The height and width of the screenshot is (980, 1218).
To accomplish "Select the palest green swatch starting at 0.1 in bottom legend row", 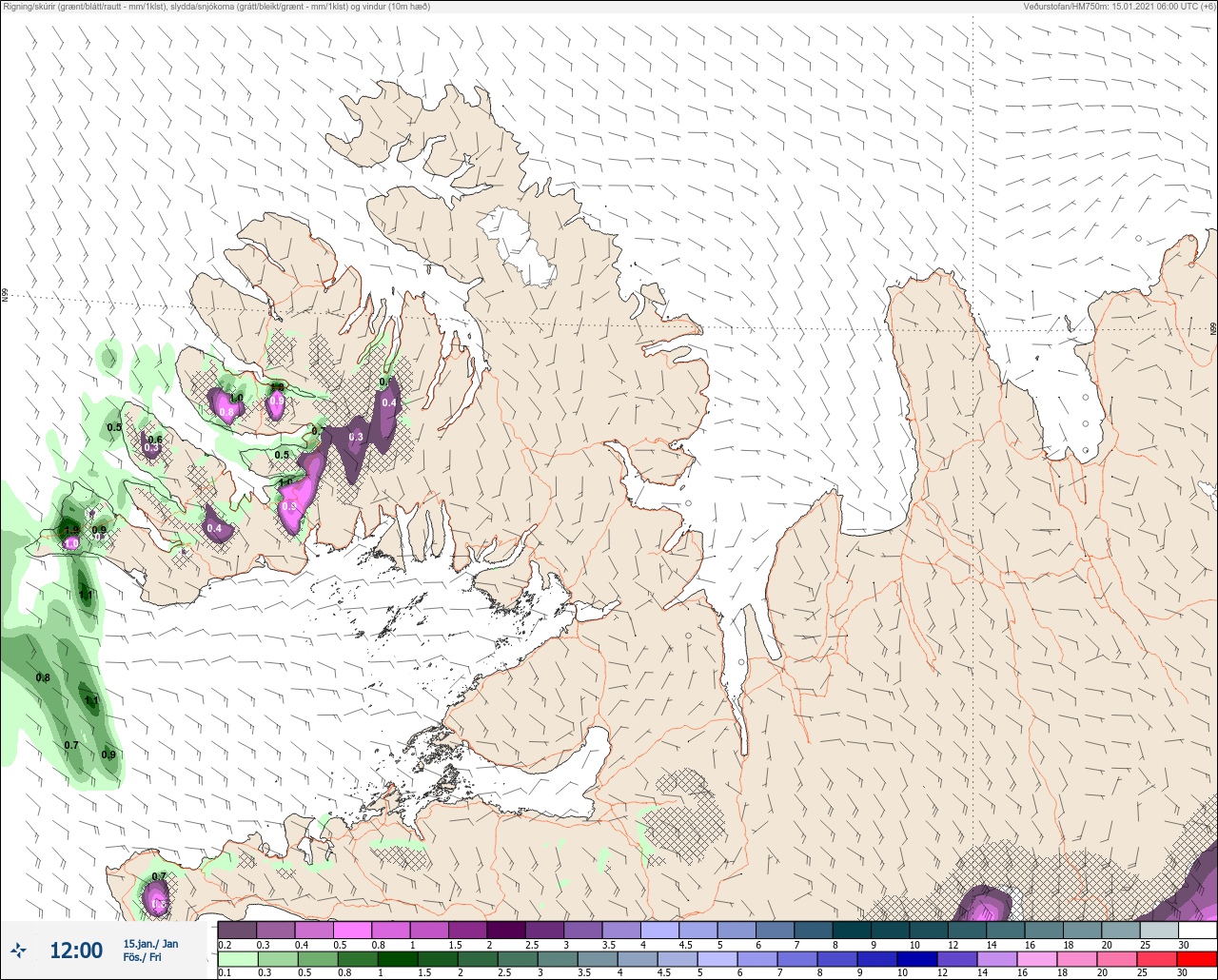I will [x=237, y=959].
